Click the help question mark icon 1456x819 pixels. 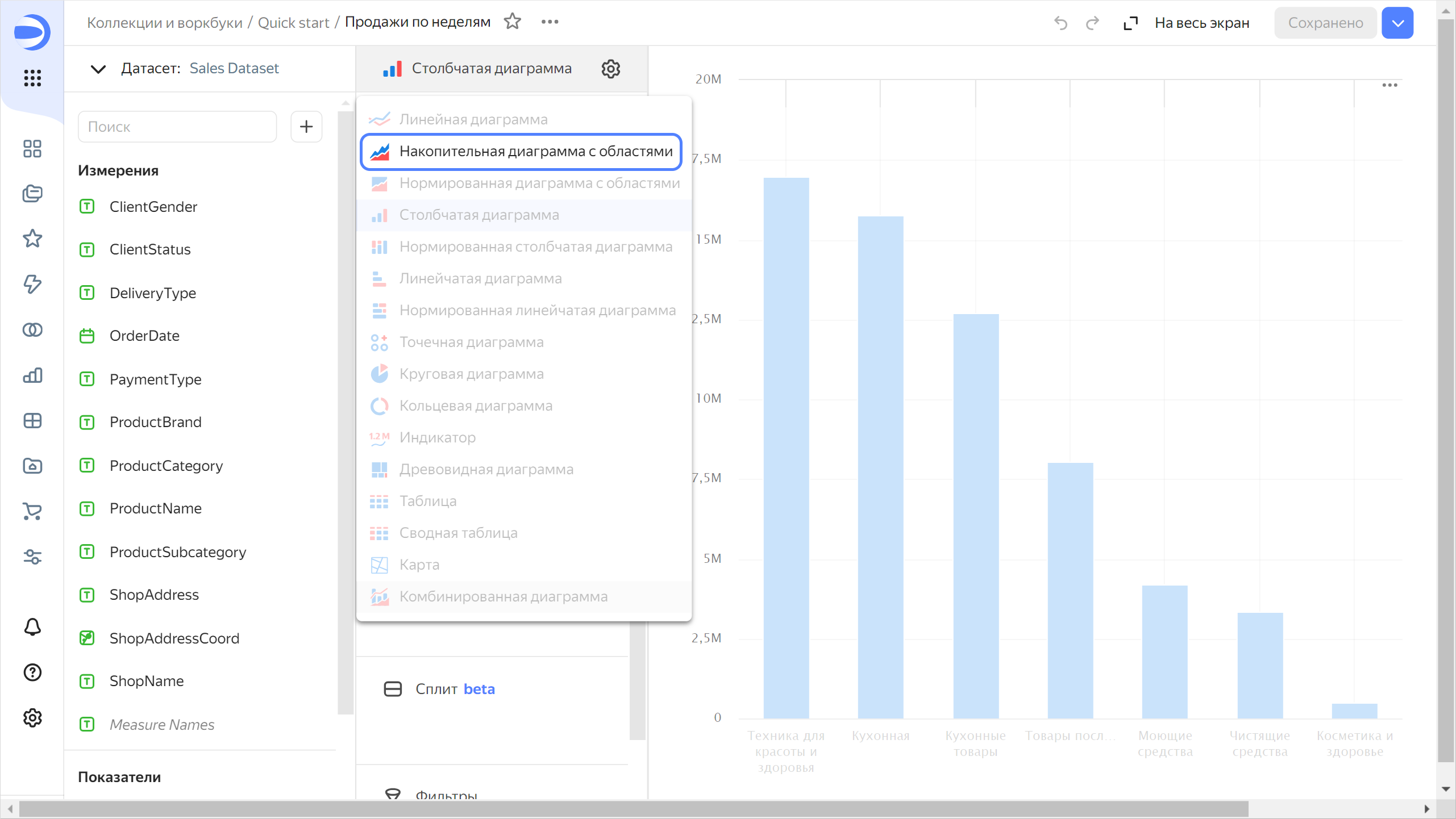click(32, 672)
